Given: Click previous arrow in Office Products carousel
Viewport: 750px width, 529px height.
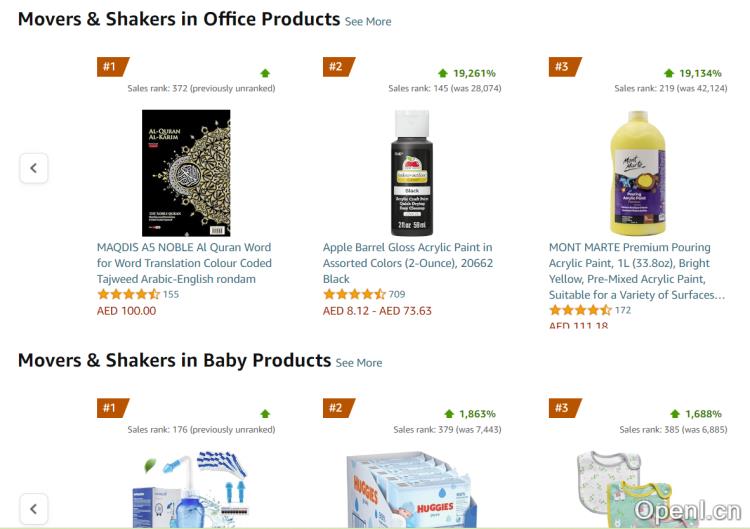Looking at the screenshot, I should (33, 168).
